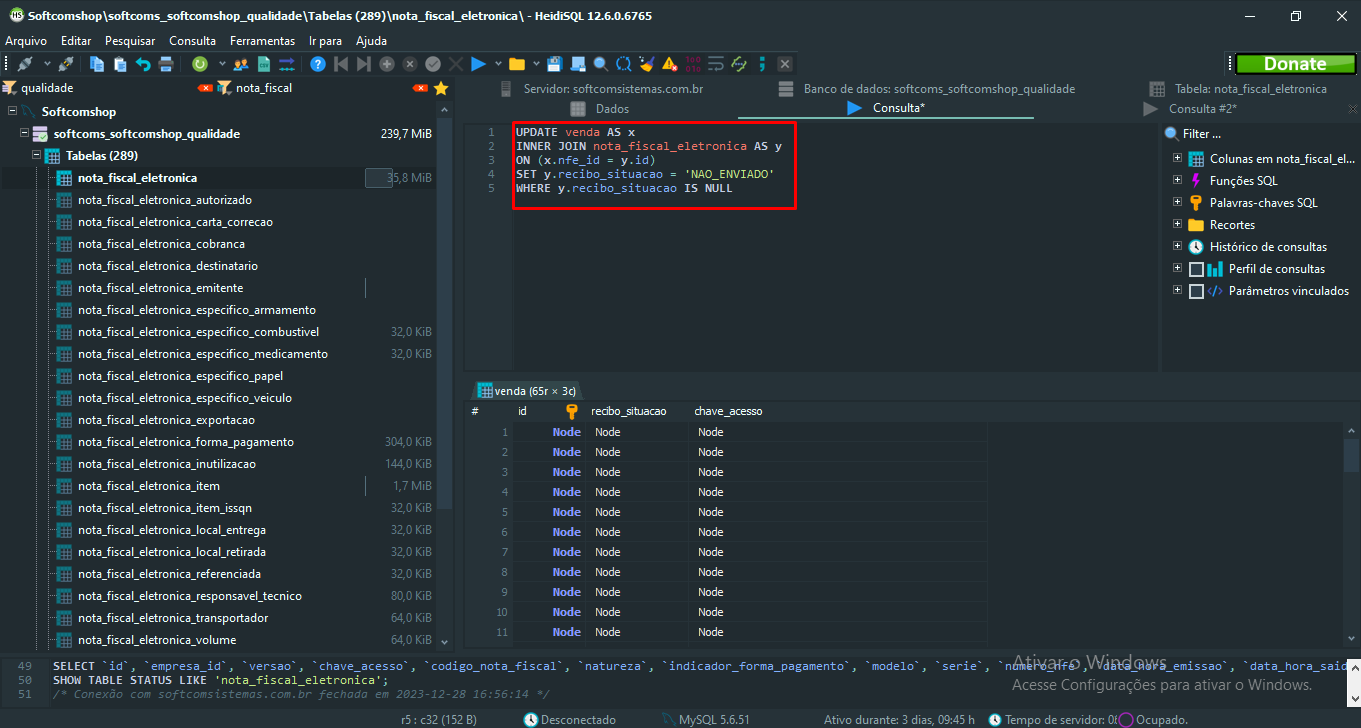Enable the Perfil de consultas checkbox
The image size is (1361, 728).
click(1196, 269)
